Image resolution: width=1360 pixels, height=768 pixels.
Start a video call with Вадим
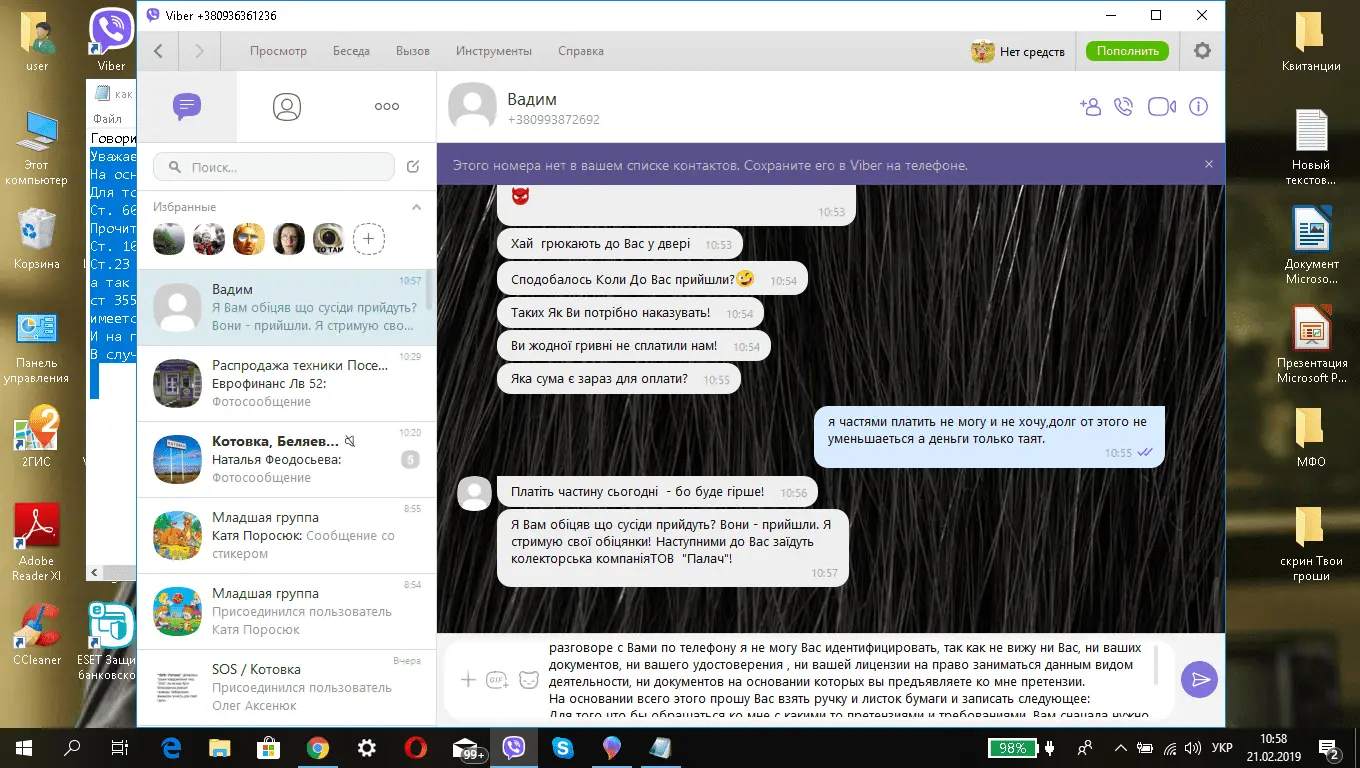coord(1161,107)
